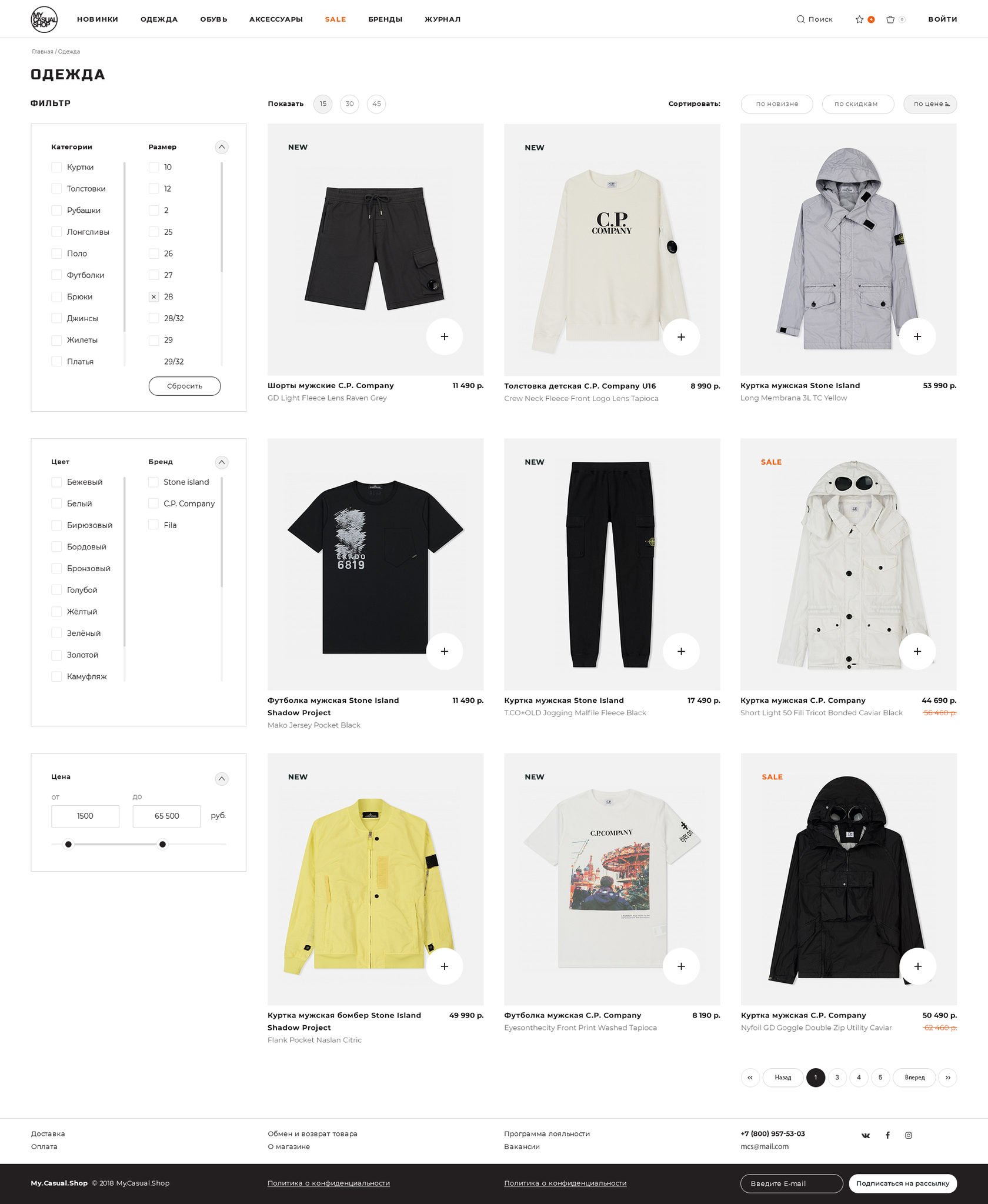
Task: Collapse the Категории/Размер filter panel
Action: tap(222, 147)
